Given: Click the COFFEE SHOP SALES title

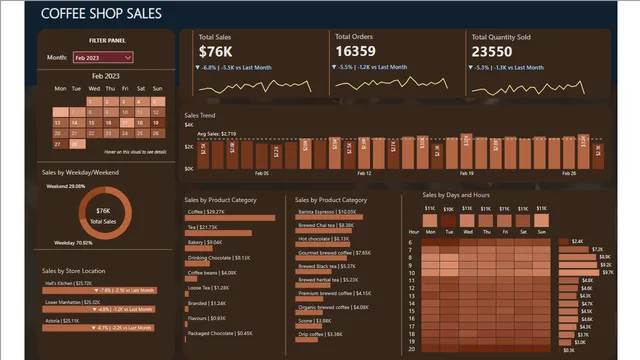Looking at the screenshot, I should [x=101, y=14].
